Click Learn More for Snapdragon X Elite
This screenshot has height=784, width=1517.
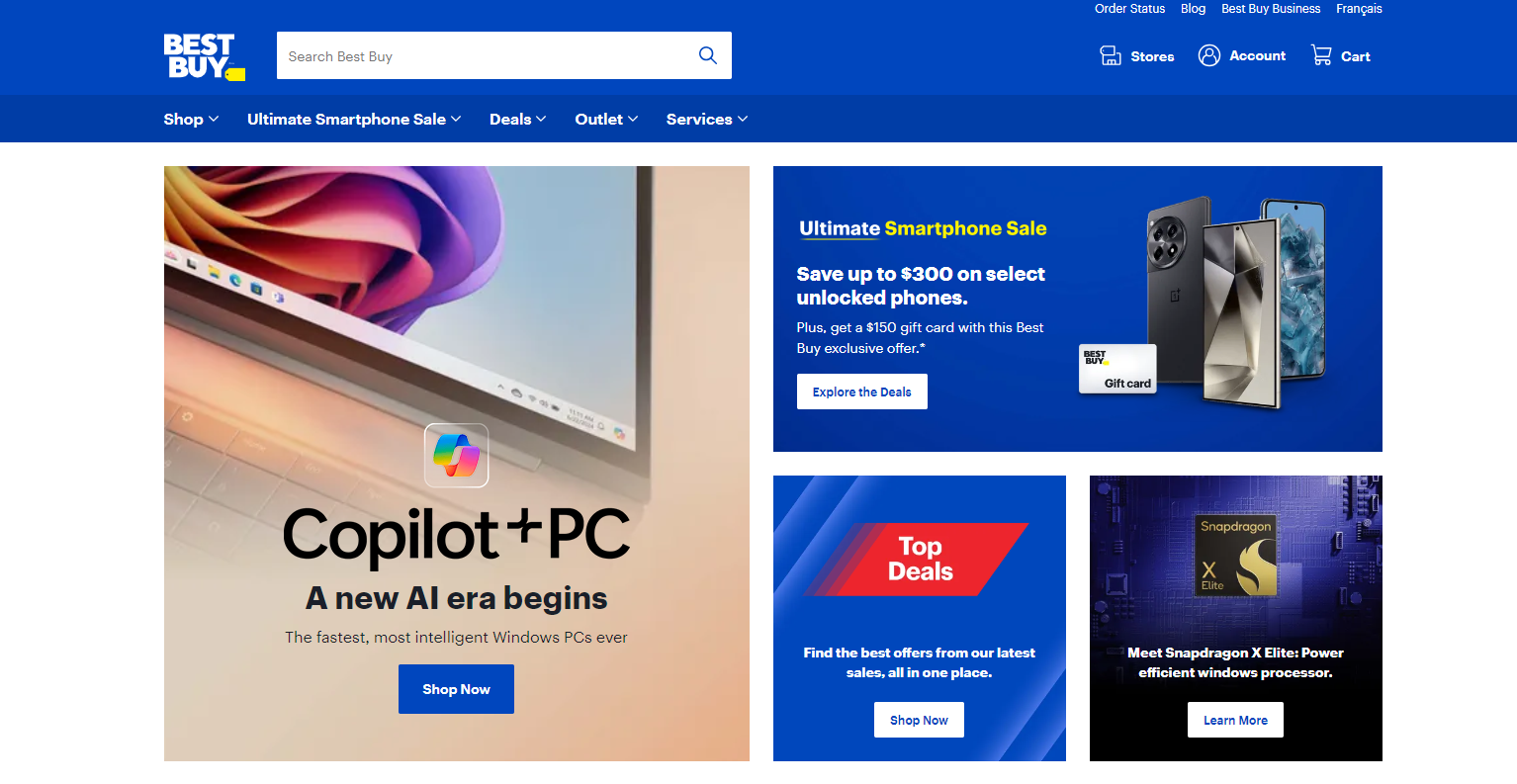pos(1235,720)
